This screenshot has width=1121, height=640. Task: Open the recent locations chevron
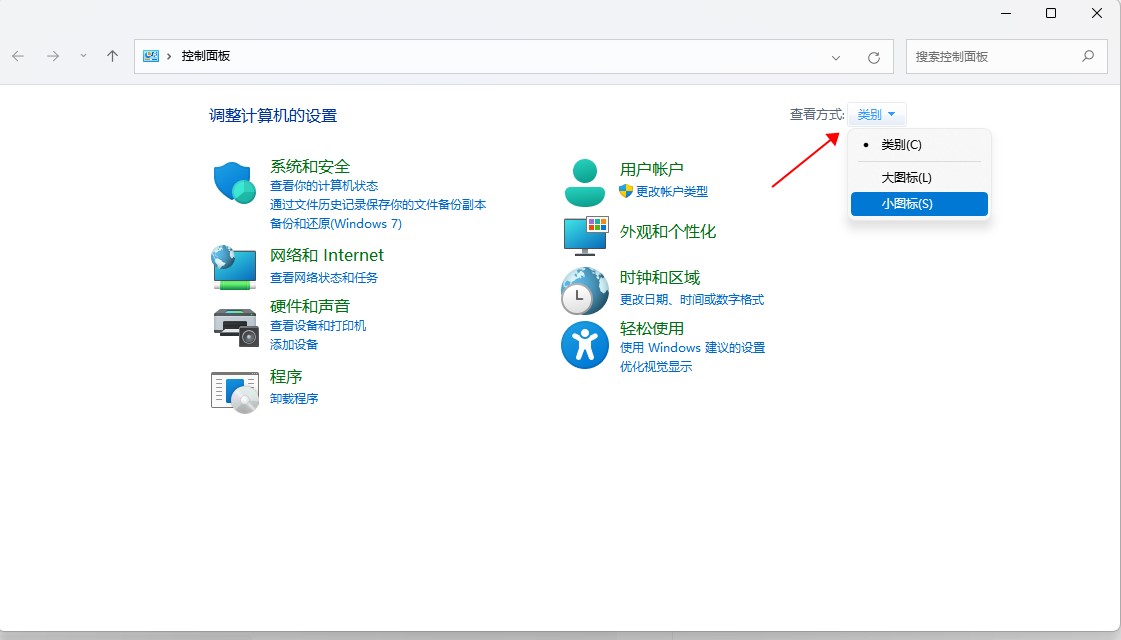[83, 57]
